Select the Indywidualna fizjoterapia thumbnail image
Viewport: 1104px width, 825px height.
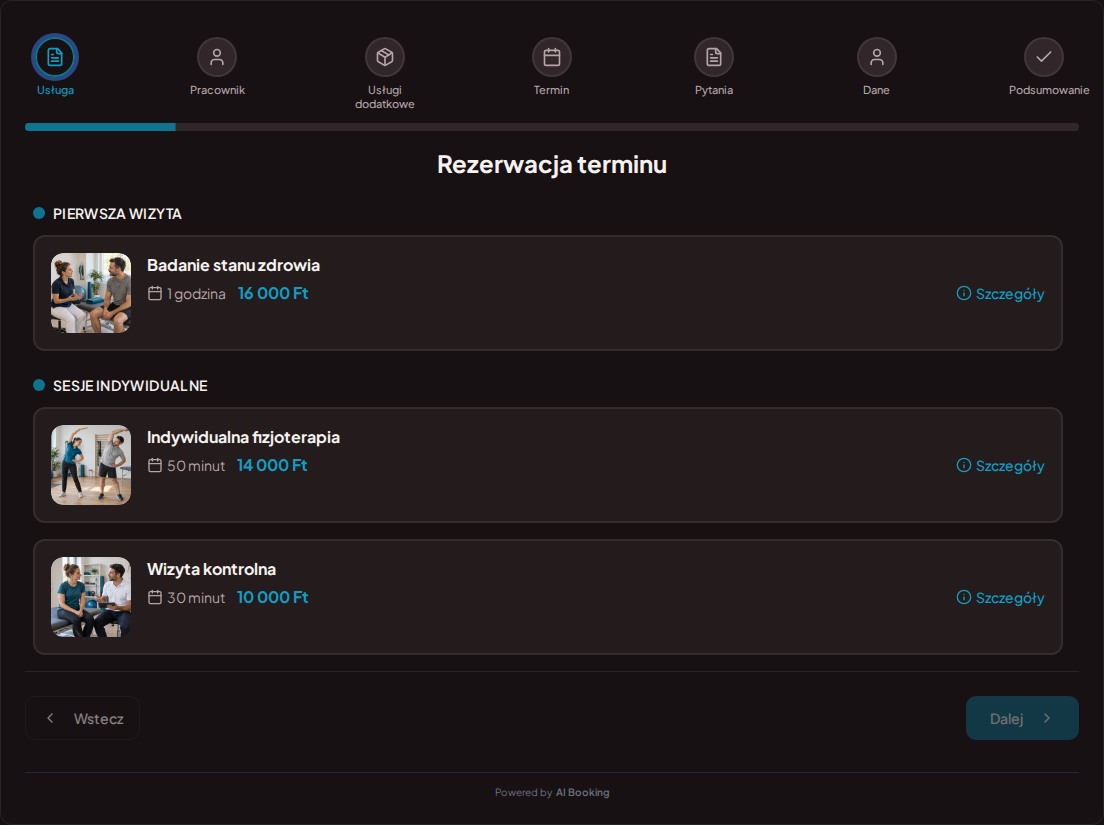[x=91, y=465]
